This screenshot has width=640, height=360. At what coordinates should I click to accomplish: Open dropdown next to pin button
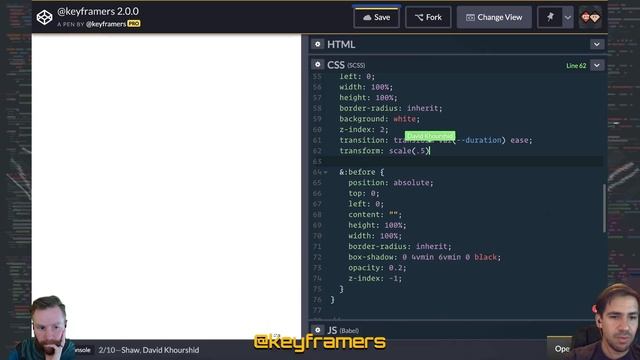point(568,18)
